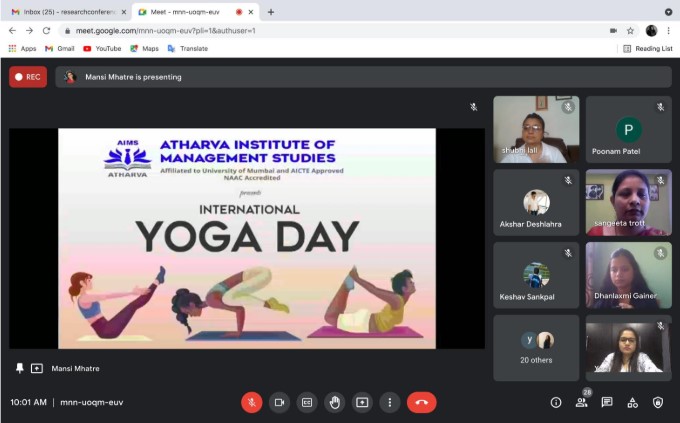Click the presentation screen icon beside Mansi Mhatre
This screenshot has height=423, width=680.
point(37,368)
